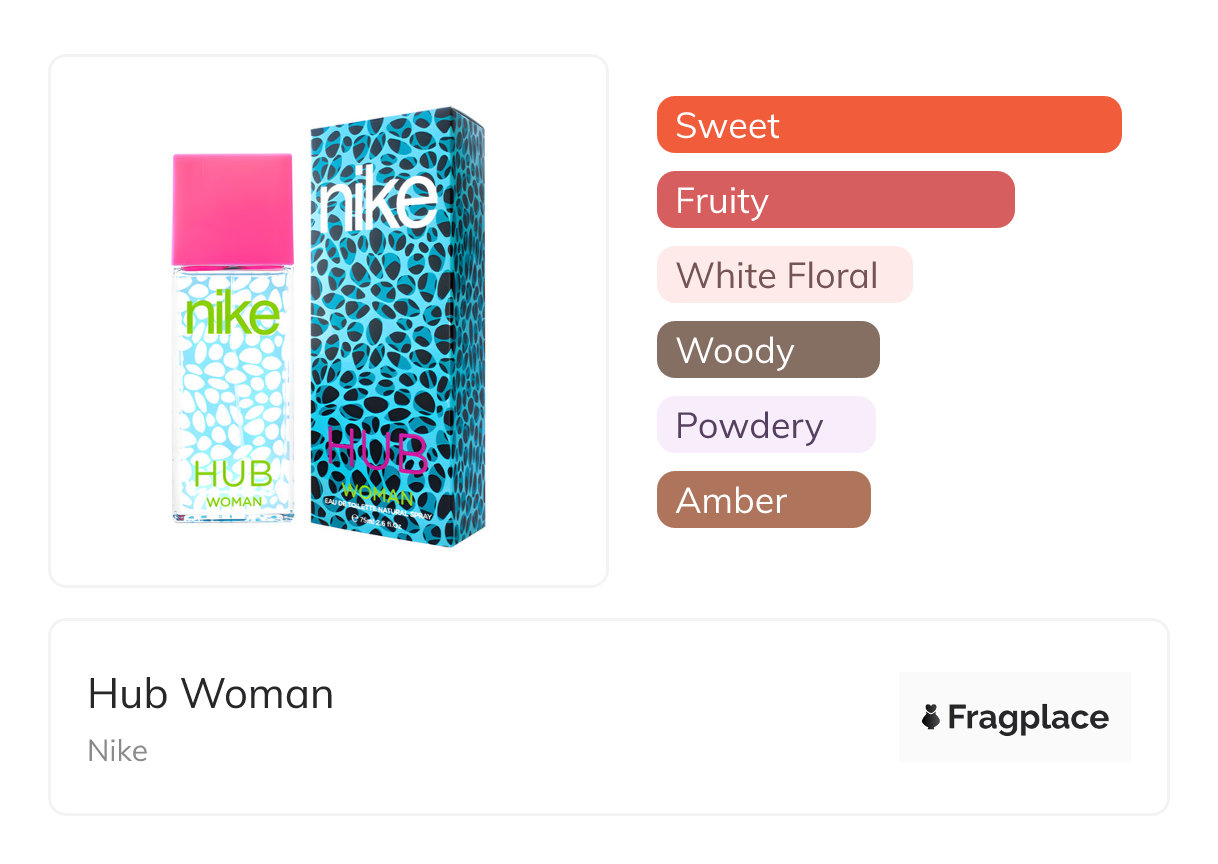Click the Amber accord bar
This screenshot has height=864, width=1218.
(x=763, y=500)
